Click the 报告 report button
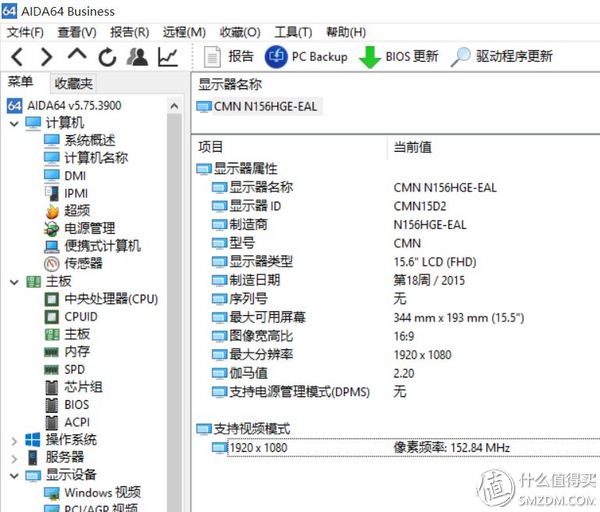 click(x=228, y=57)
